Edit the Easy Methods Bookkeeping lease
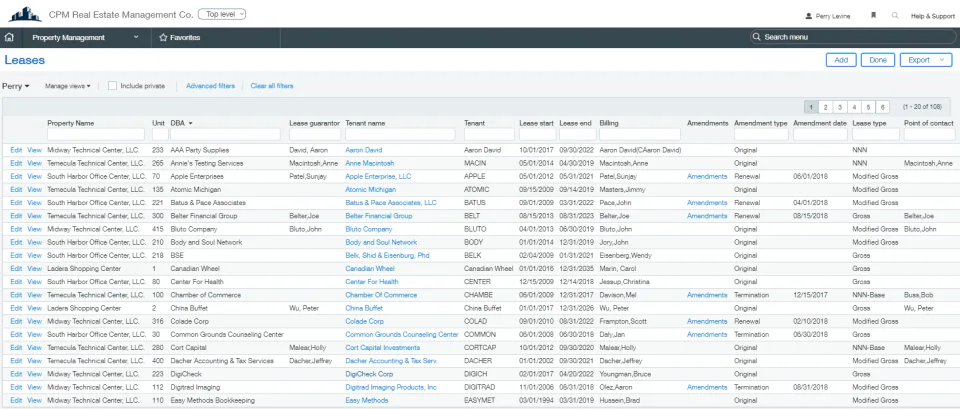 (16, 400)
